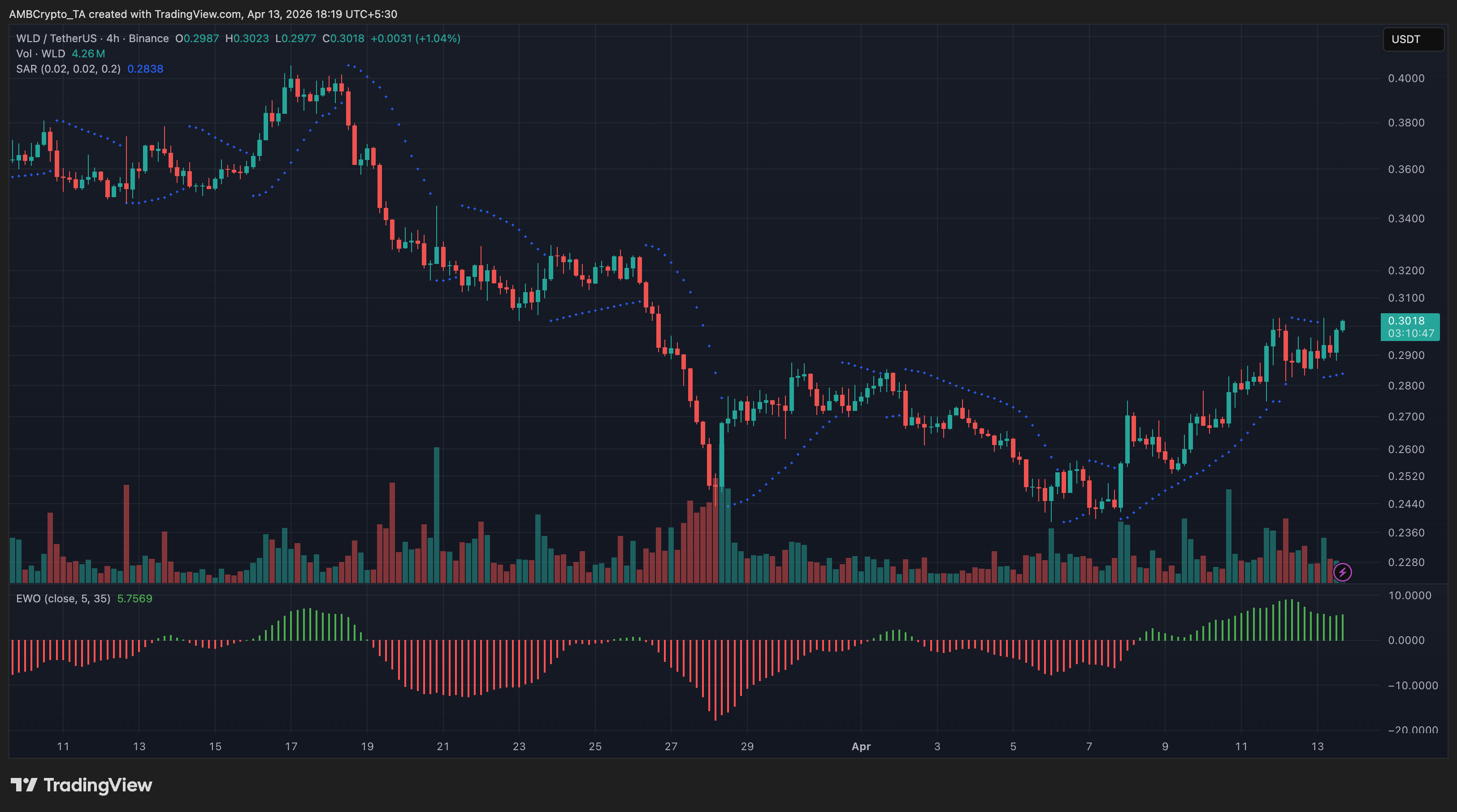Open the USDT currency selector
The width and height of the screenshot is (1457, 812).
click(x=1412, y=39)
